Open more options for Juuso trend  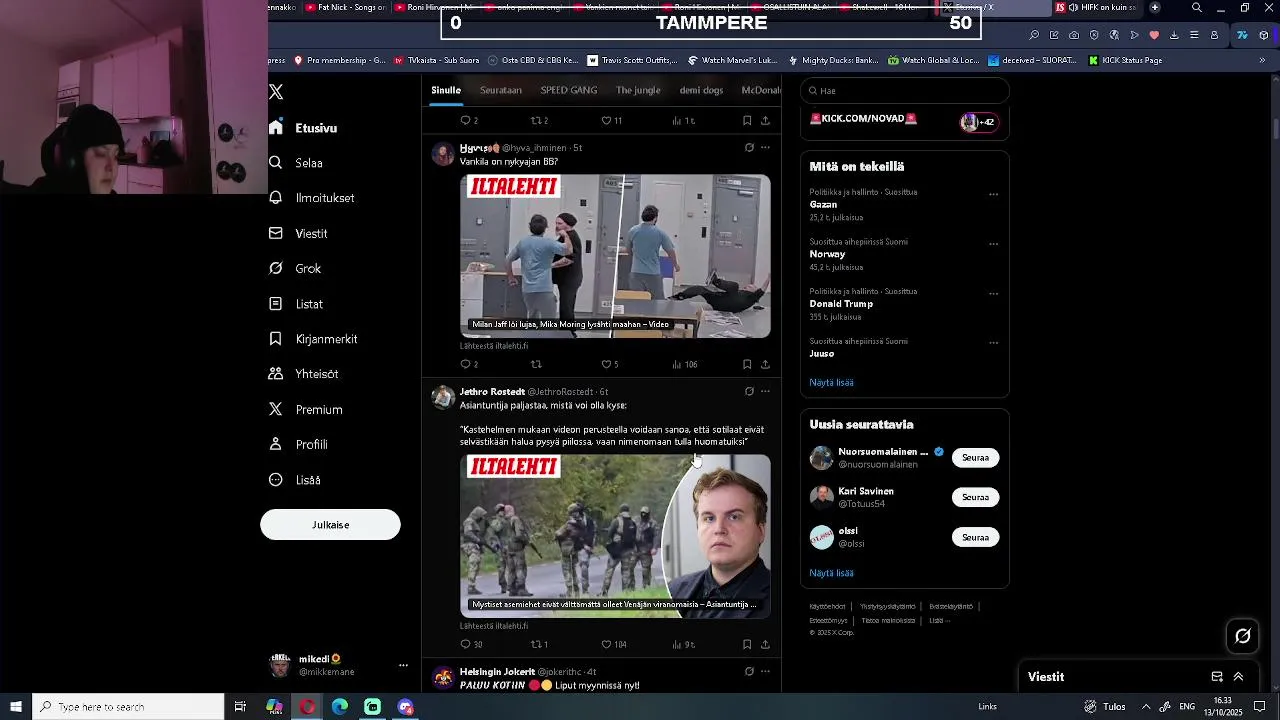coord(993,342)
